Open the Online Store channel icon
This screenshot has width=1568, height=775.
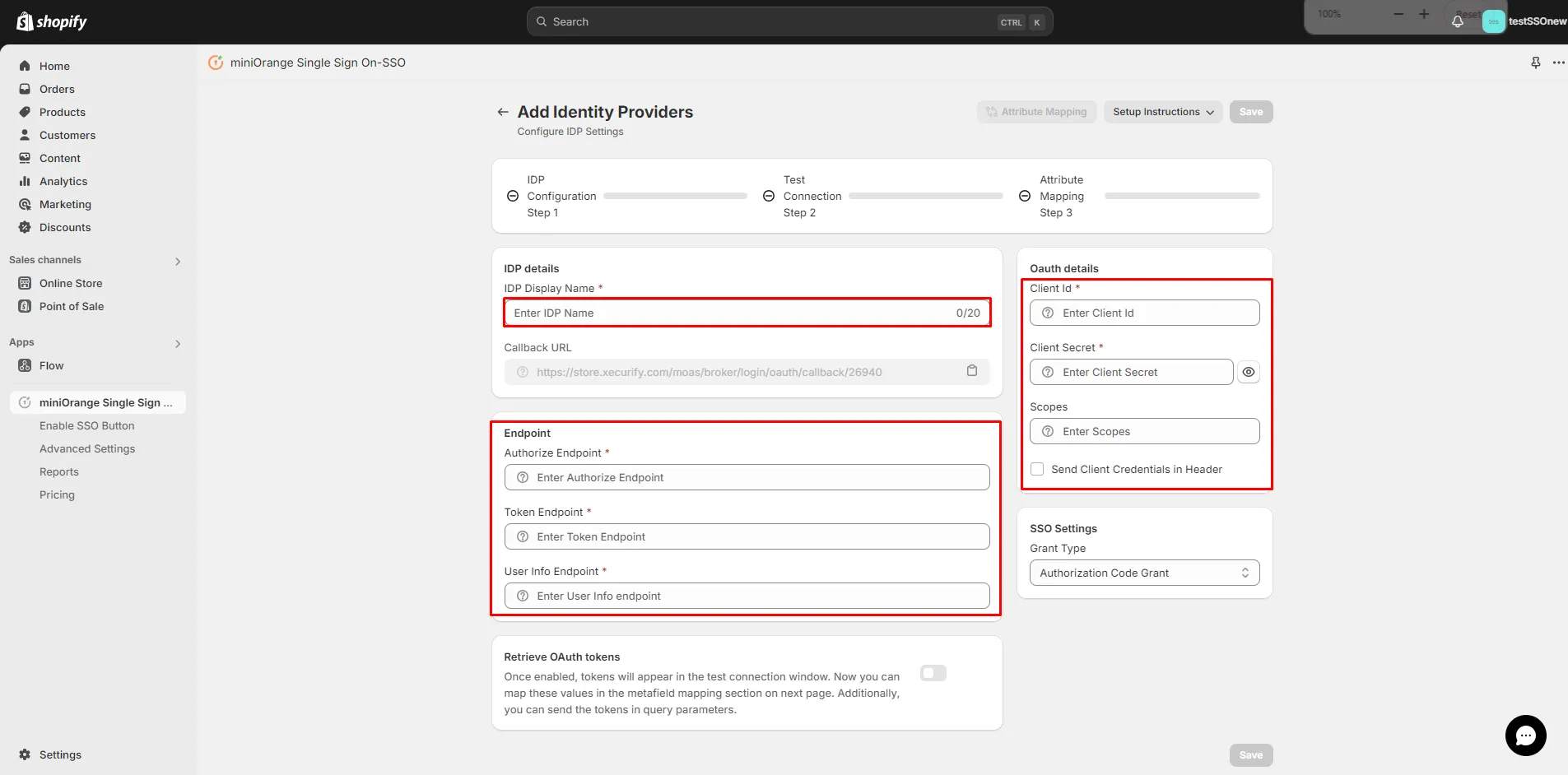click(x=25, y=283)
